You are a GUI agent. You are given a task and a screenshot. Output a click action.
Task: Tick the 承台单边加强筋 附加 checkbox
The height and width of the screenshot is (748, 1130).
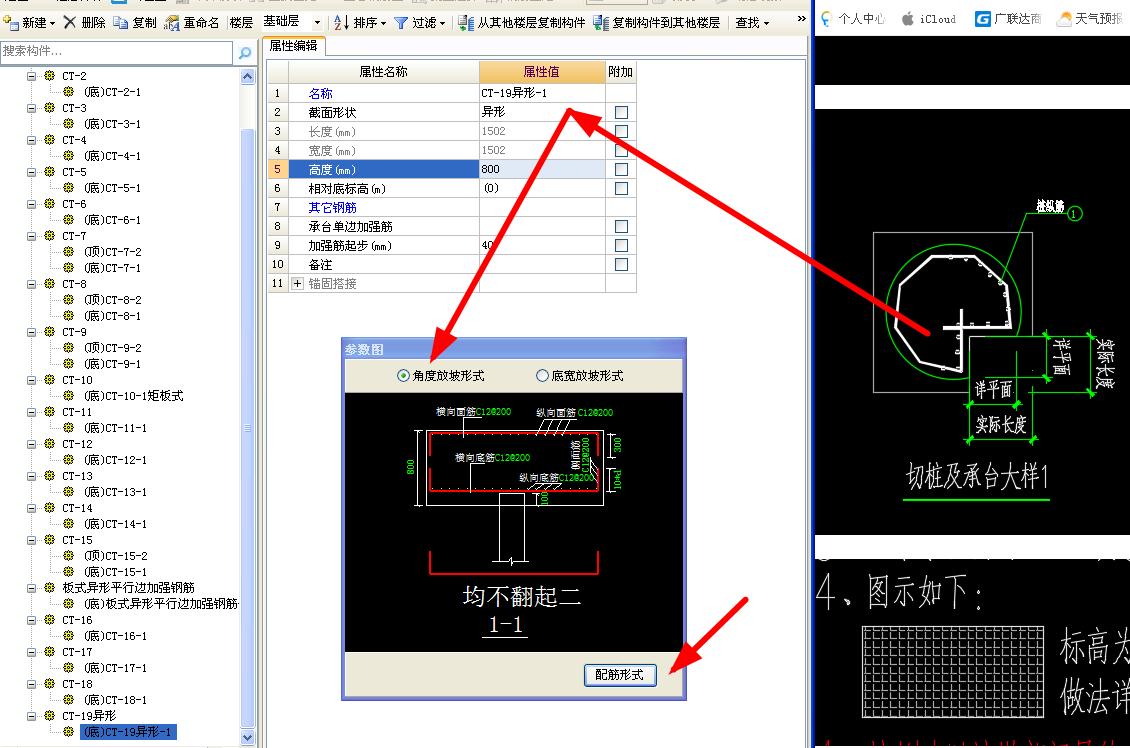[621, 226]
